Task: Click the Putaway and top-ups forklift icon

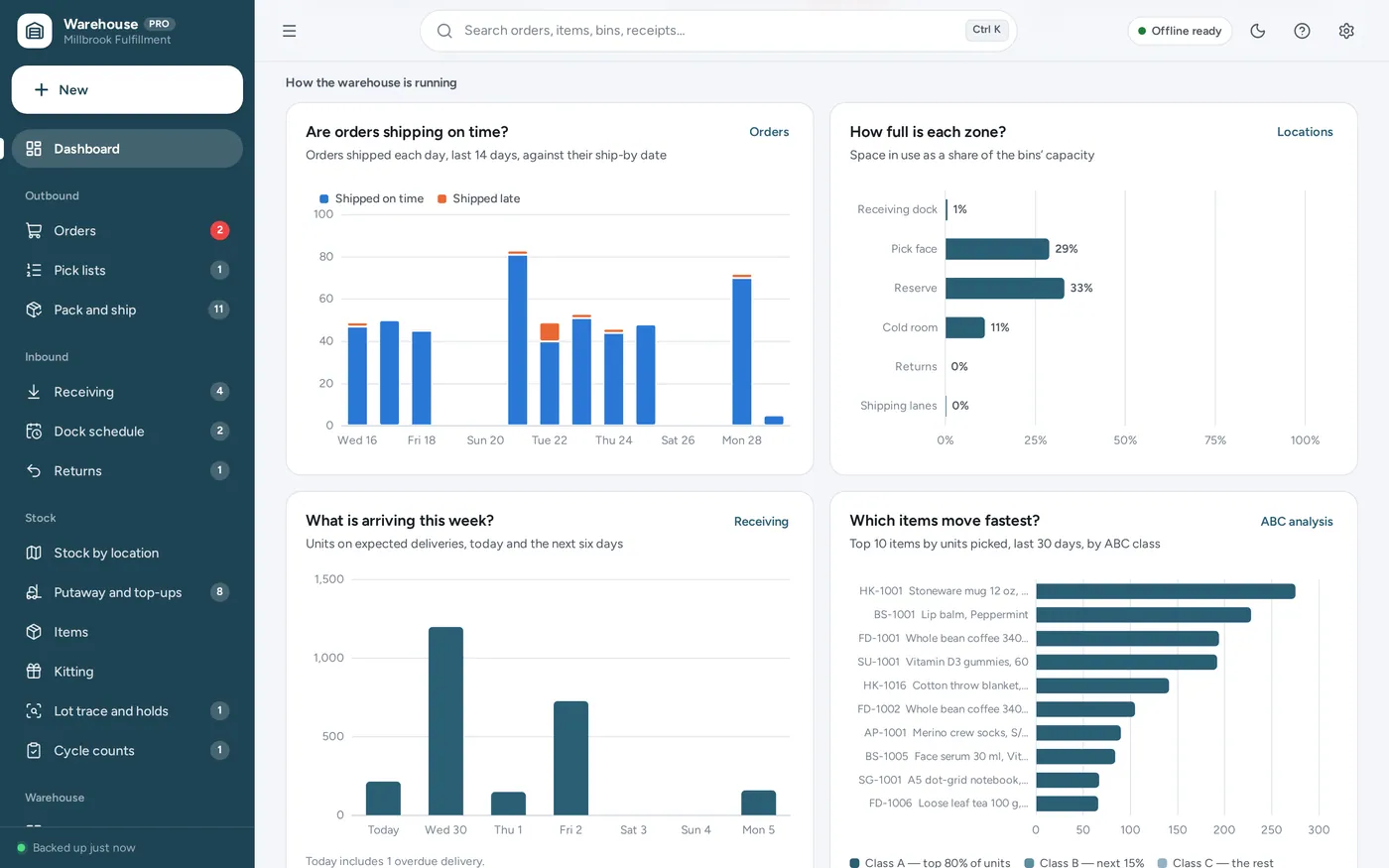Action: 34,593
